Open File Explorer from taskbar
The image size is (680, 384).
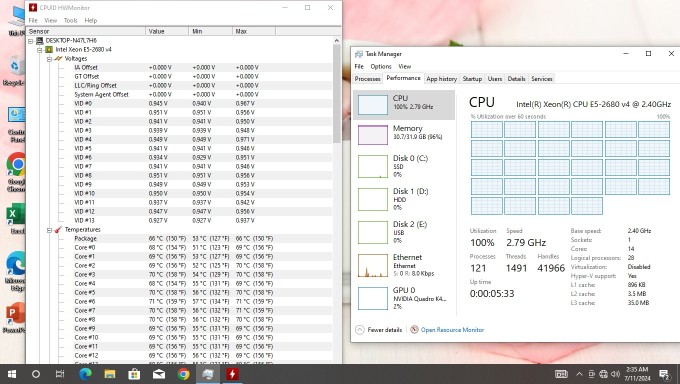coord(110,374)
